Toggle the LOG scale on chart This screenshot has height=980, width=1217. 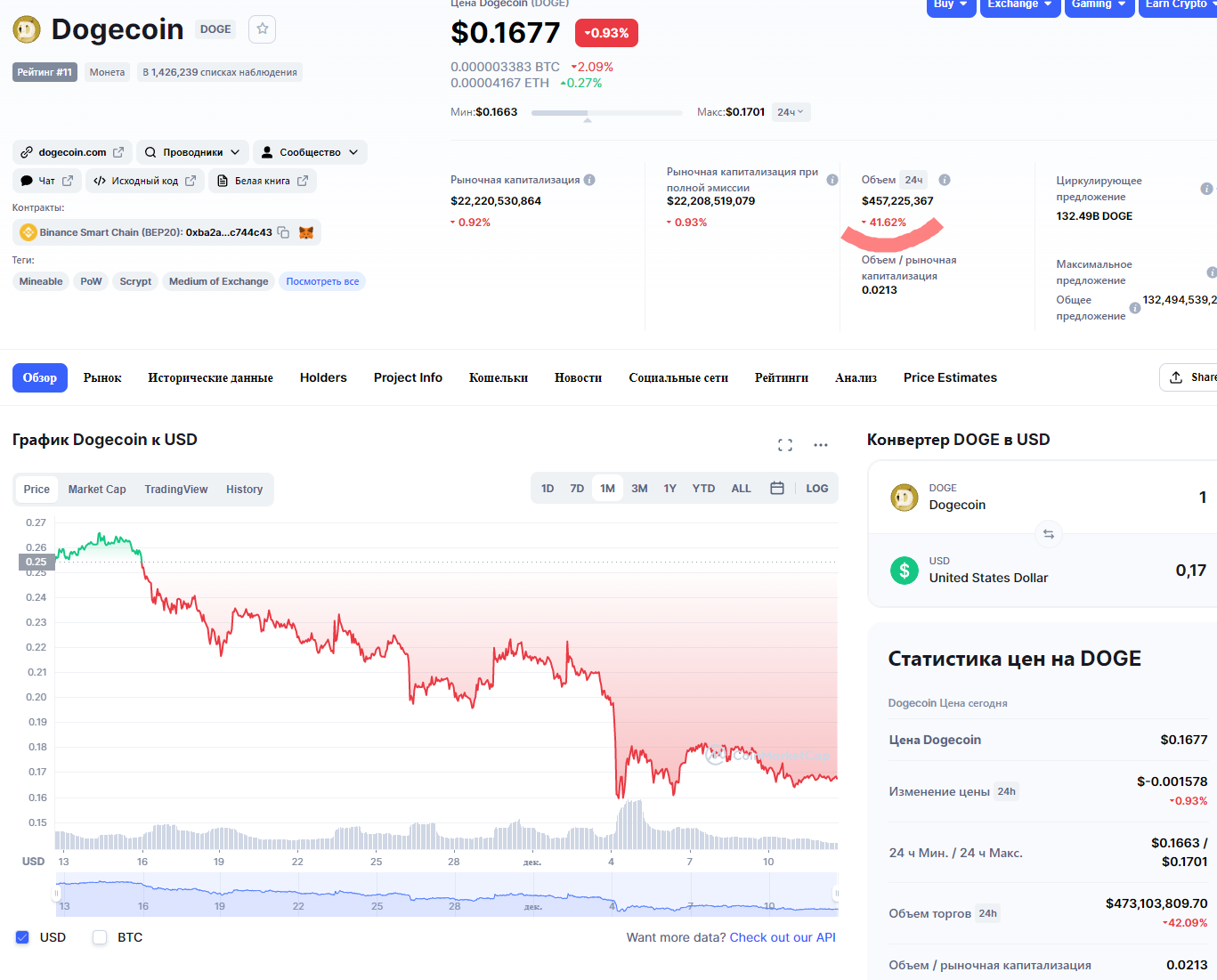[x=816, y=489]
